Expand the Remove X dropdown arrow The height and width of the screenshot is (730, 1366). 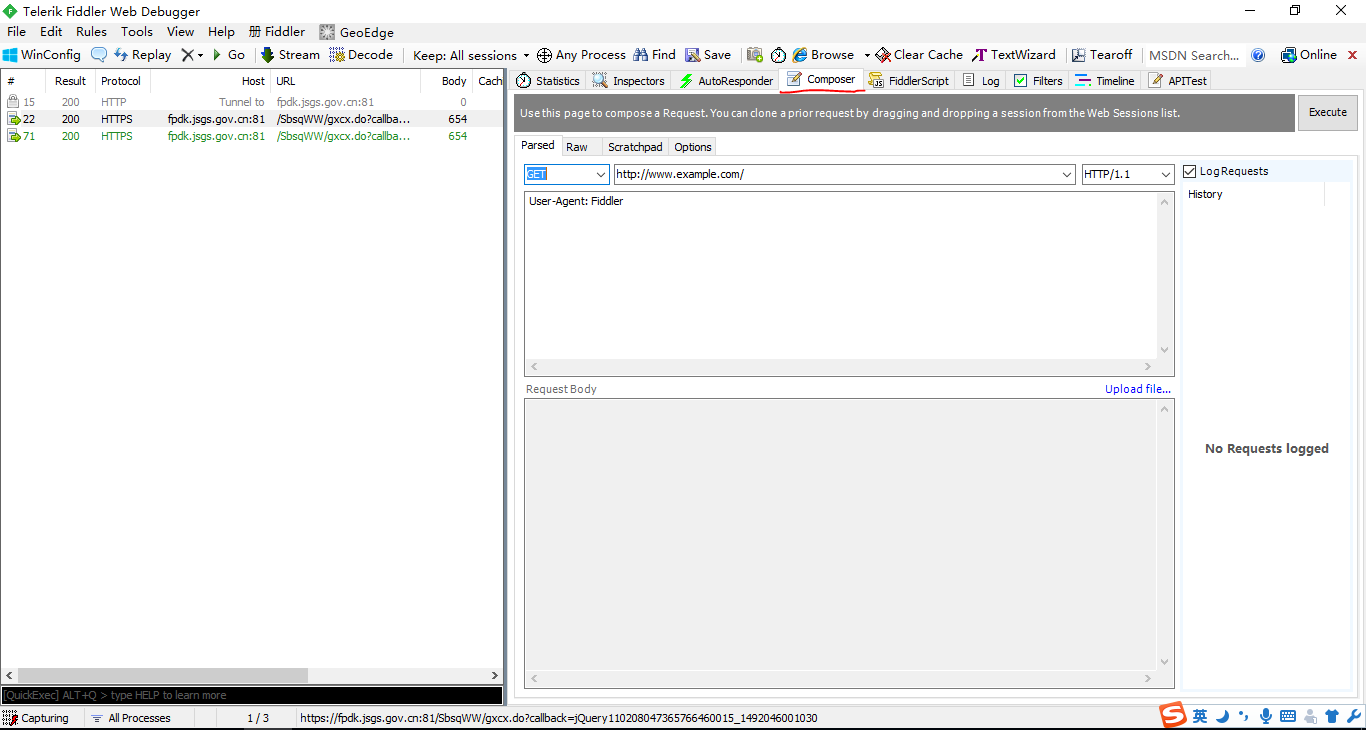[200, 56]
